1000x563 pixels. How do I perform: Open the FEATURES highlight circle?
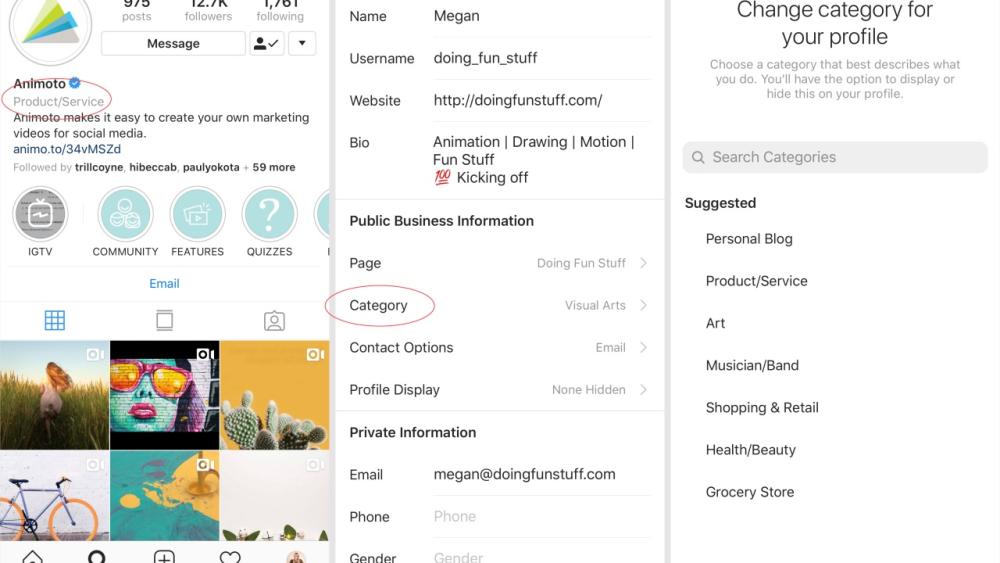click(x=197, y=215)
